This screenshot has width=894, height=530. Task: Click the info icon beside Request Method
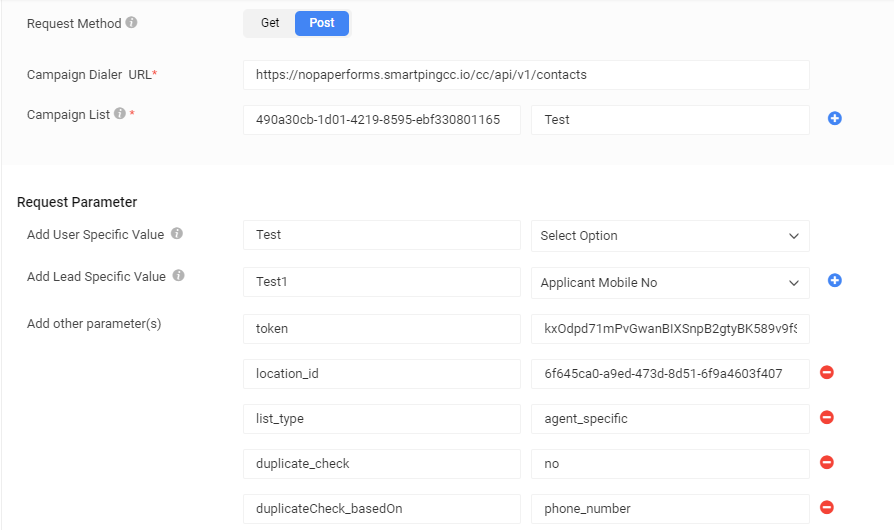132,23
